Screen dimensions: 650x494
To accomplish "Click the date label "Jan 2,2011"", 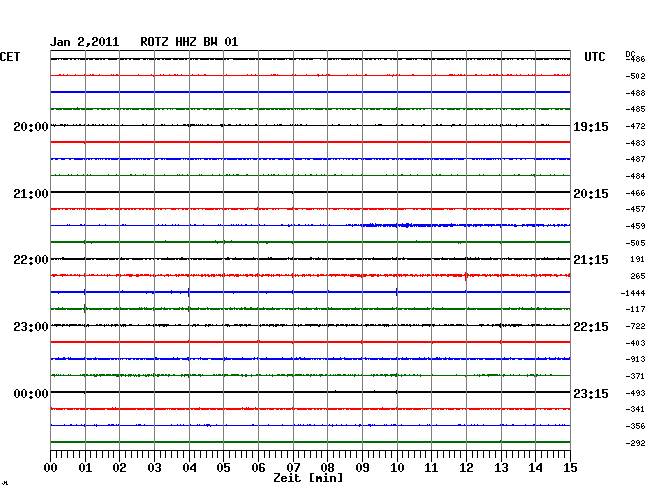I will point(85,42).
